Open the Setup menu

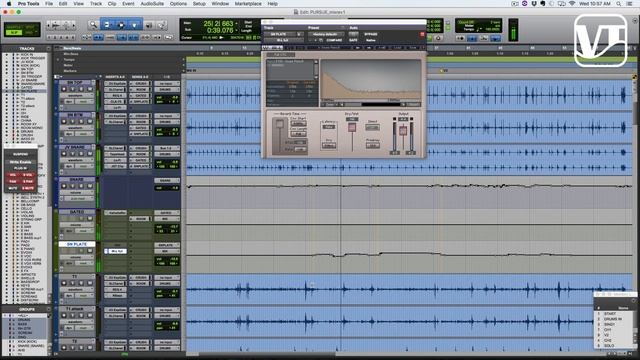click(x=199, y=4)
